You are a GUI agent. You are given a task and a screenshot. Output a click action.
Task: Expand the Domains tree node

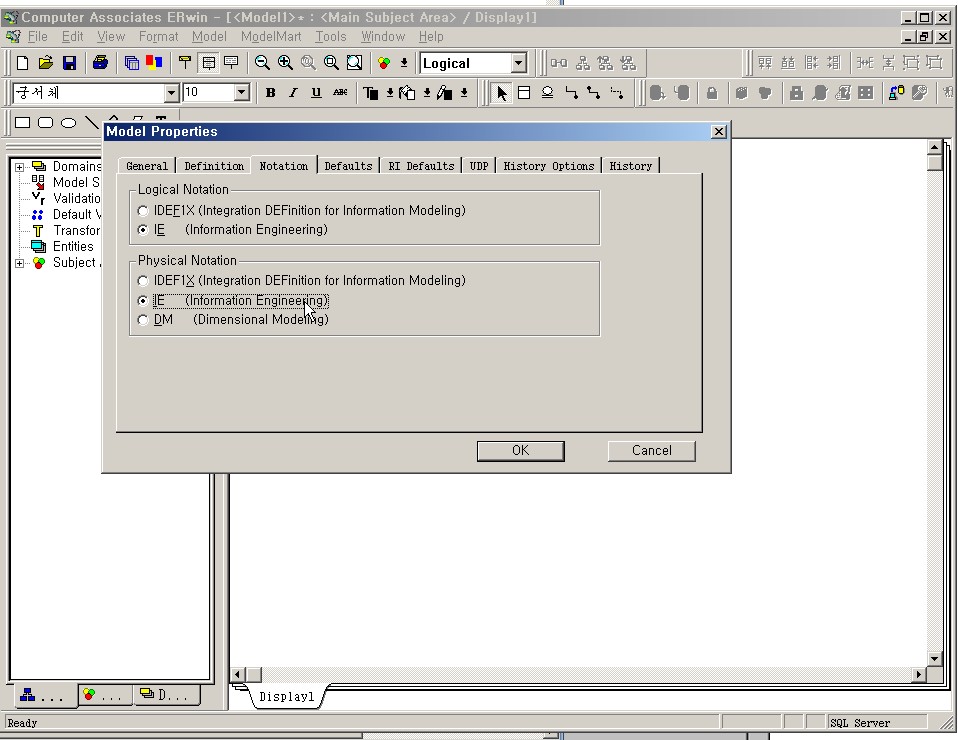(20, 167)
